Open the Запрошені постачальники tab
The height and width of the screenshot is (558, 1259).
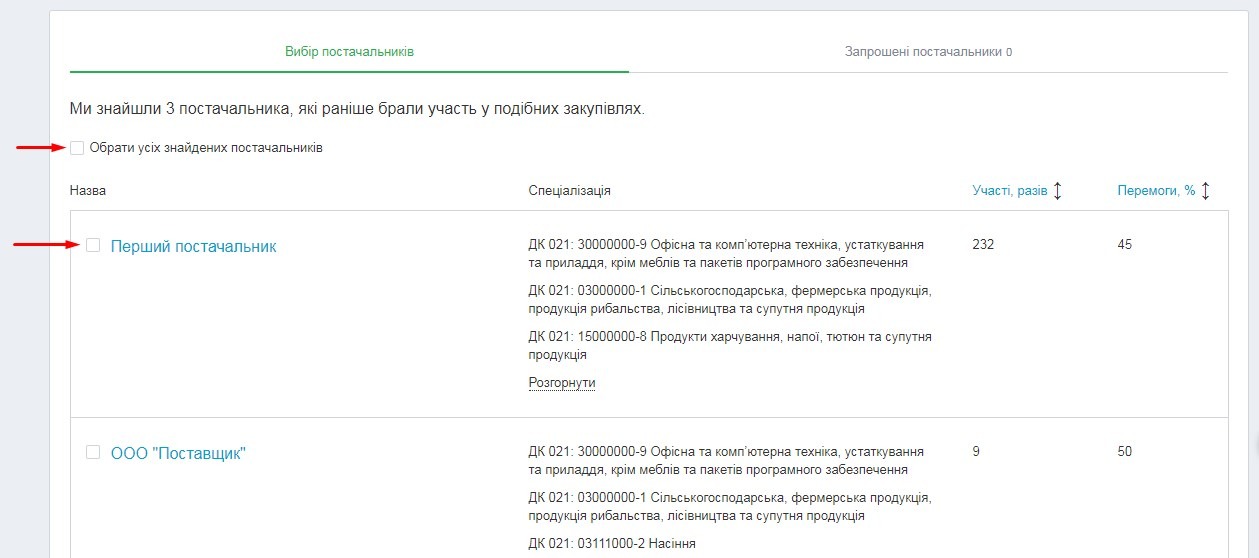click(x=928, y=52)
